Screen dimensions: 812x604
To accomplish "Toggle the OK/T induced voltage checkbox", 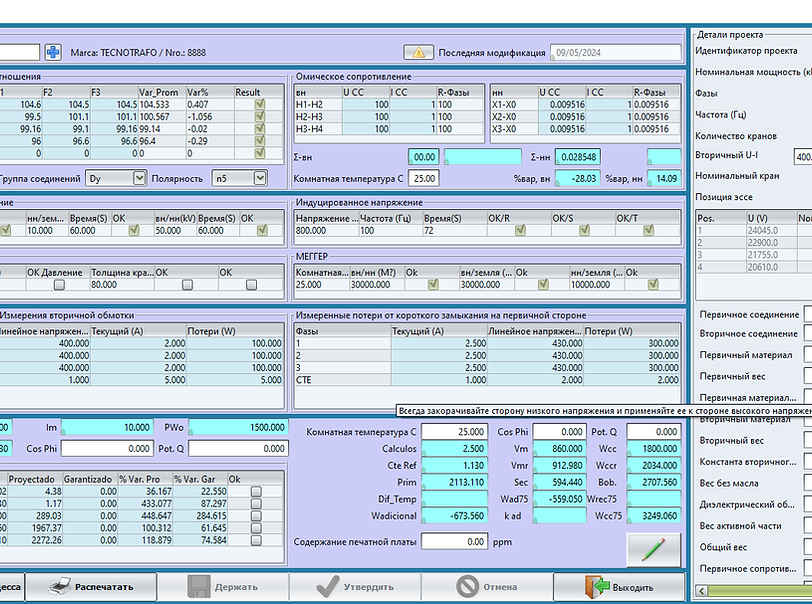I will click(x=648, y=231).
